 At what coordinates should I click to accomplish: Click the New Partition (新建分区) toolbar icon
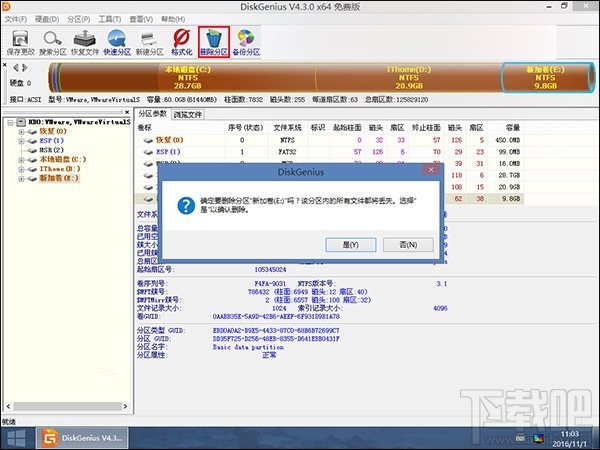click(149, 42)
